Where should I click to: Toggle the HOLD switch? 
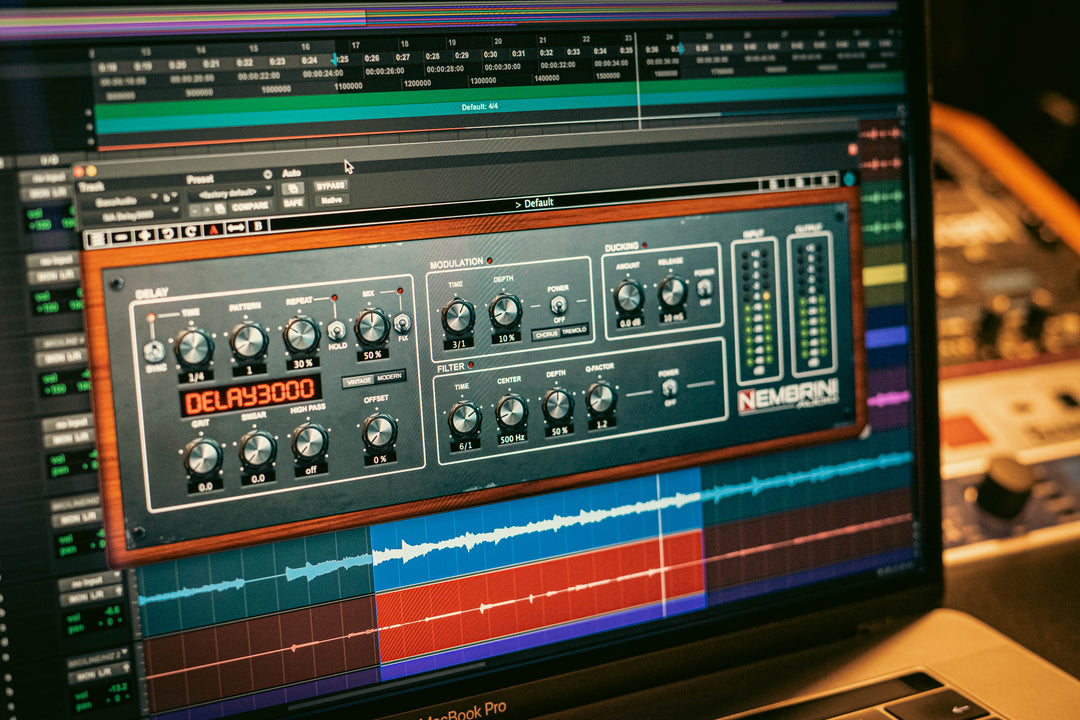[x=337, y=331]
